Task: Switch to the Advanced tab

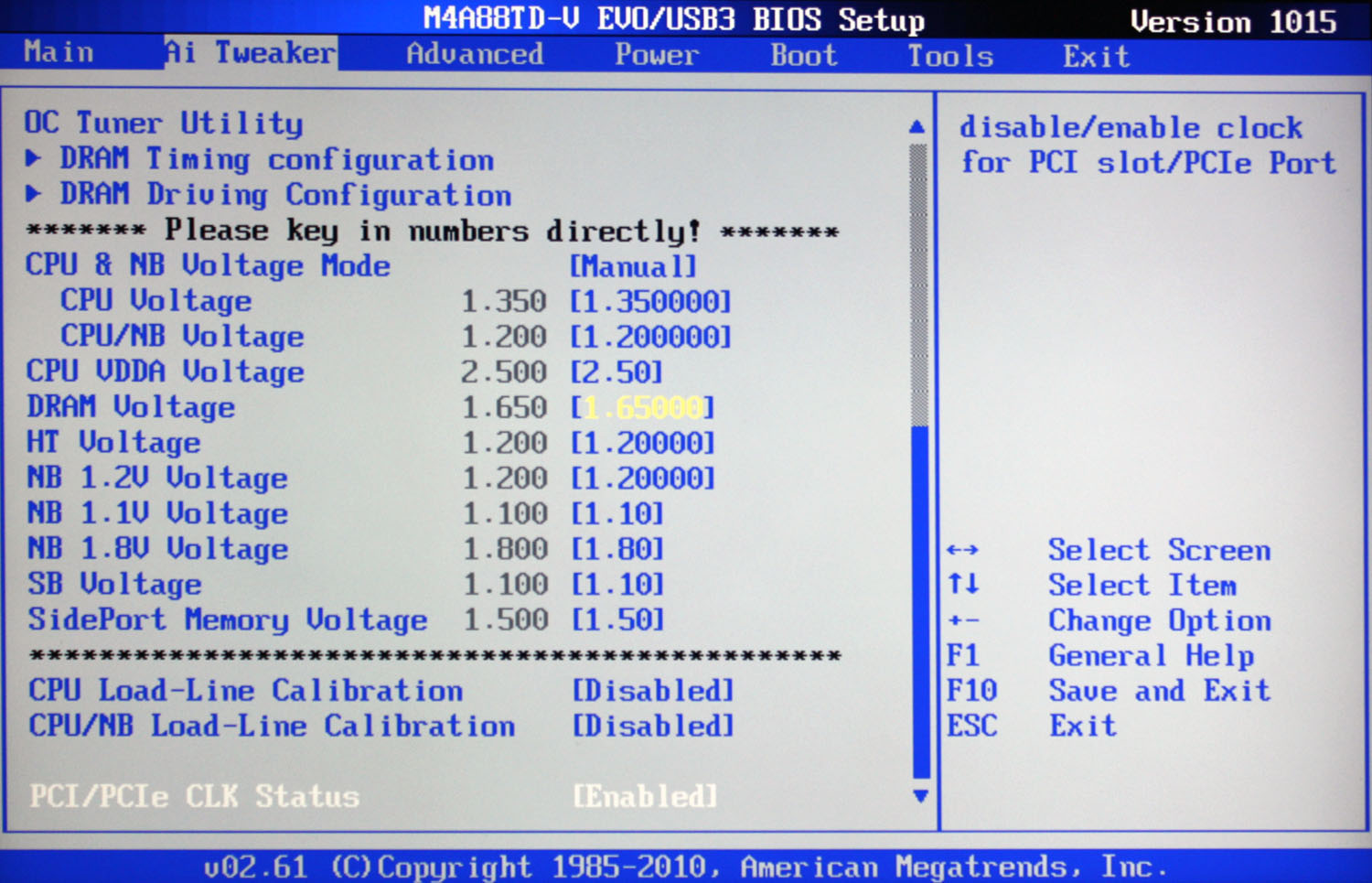Action: 475,54
